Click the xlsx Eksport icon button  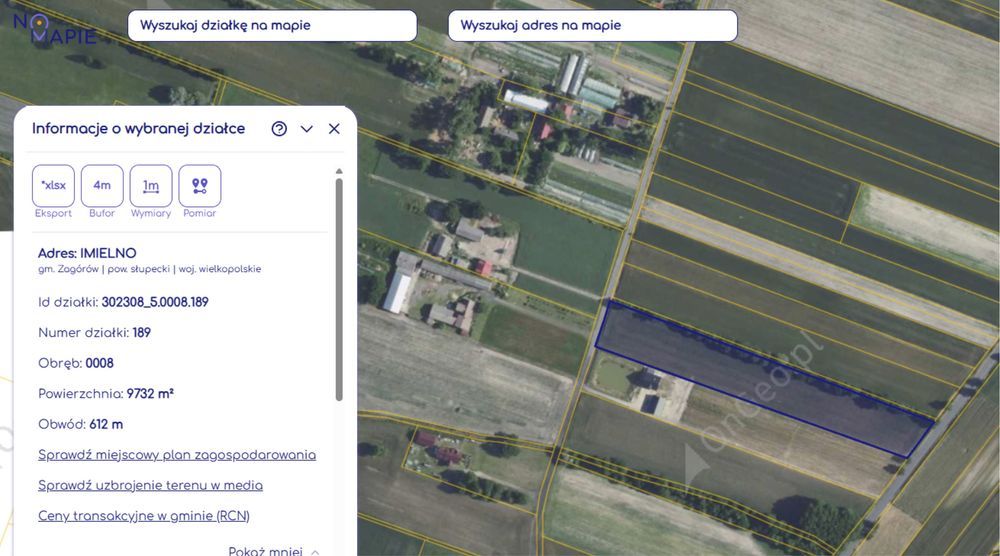point(54,186)
